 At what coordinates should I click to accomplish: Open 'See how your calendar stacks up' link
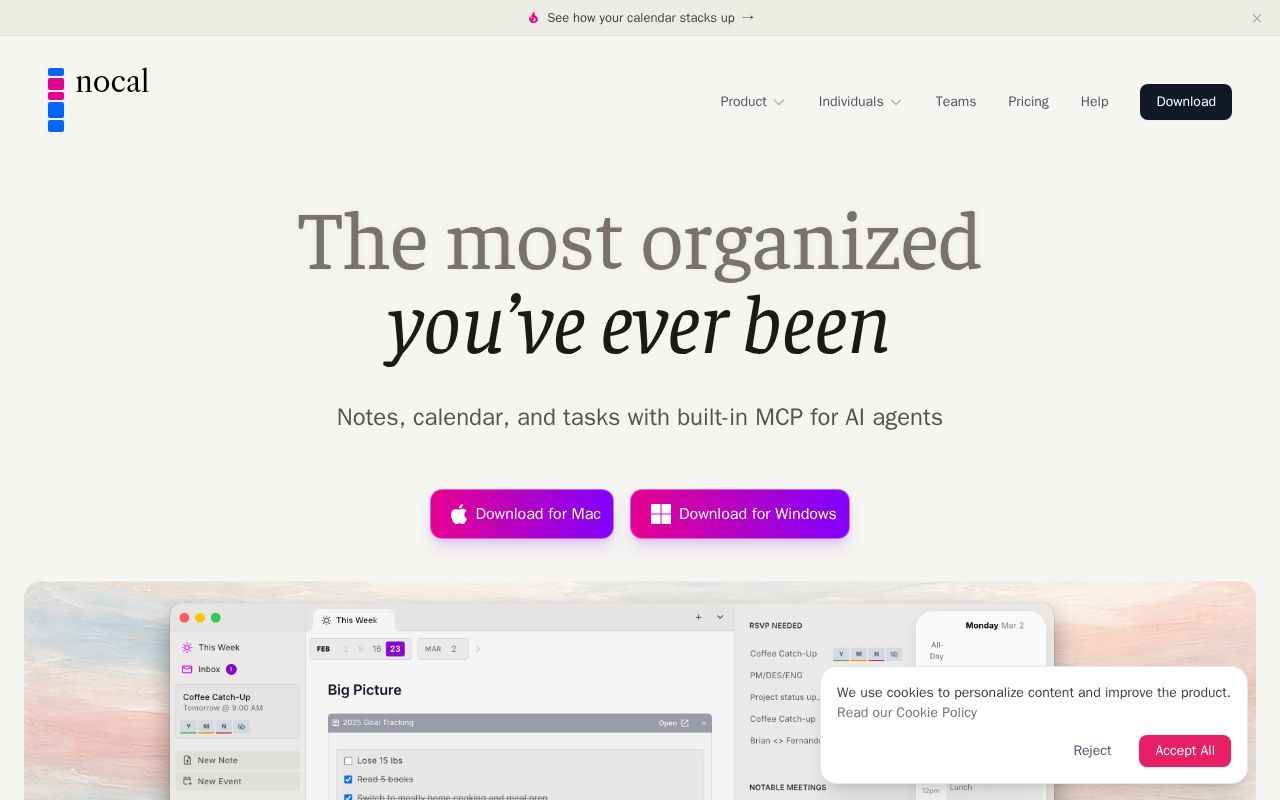tap(651, 18)
